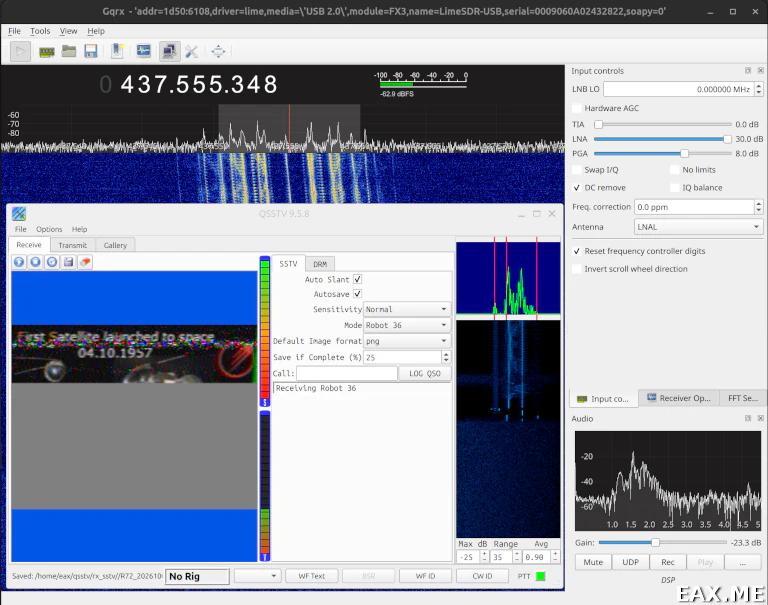Click the load settings folder icon
Screen dimensions: 768x605
coord(69,51)
